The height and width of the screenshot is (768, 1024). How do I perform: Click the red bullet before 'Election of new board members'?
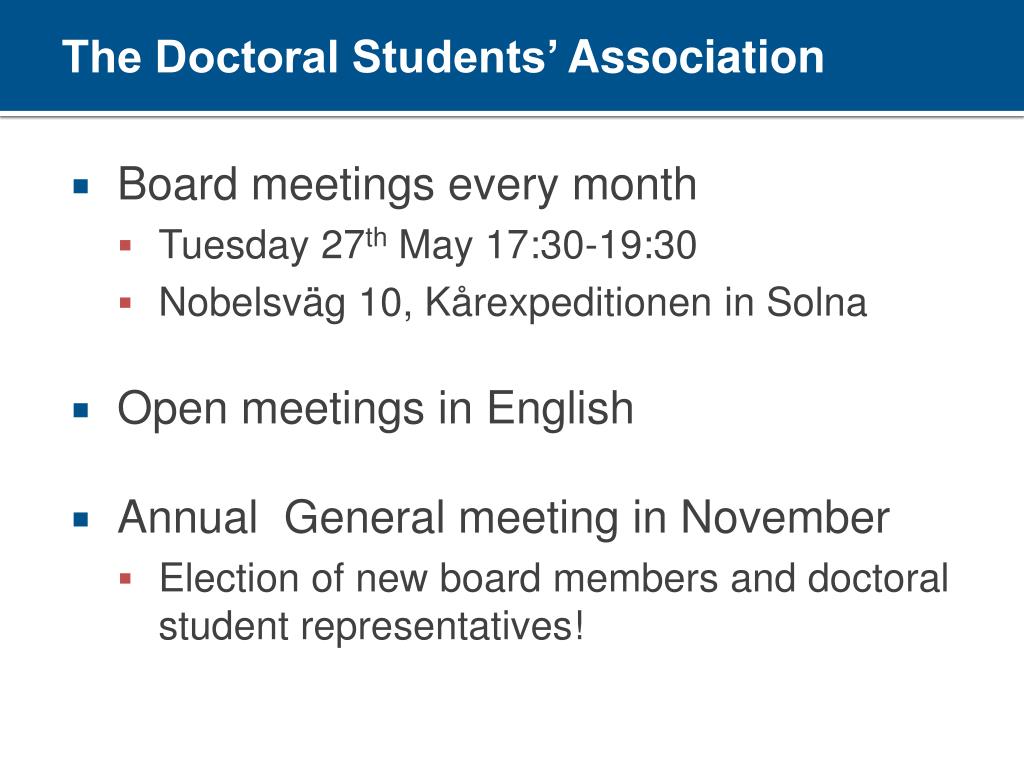[x=126, y=579]
